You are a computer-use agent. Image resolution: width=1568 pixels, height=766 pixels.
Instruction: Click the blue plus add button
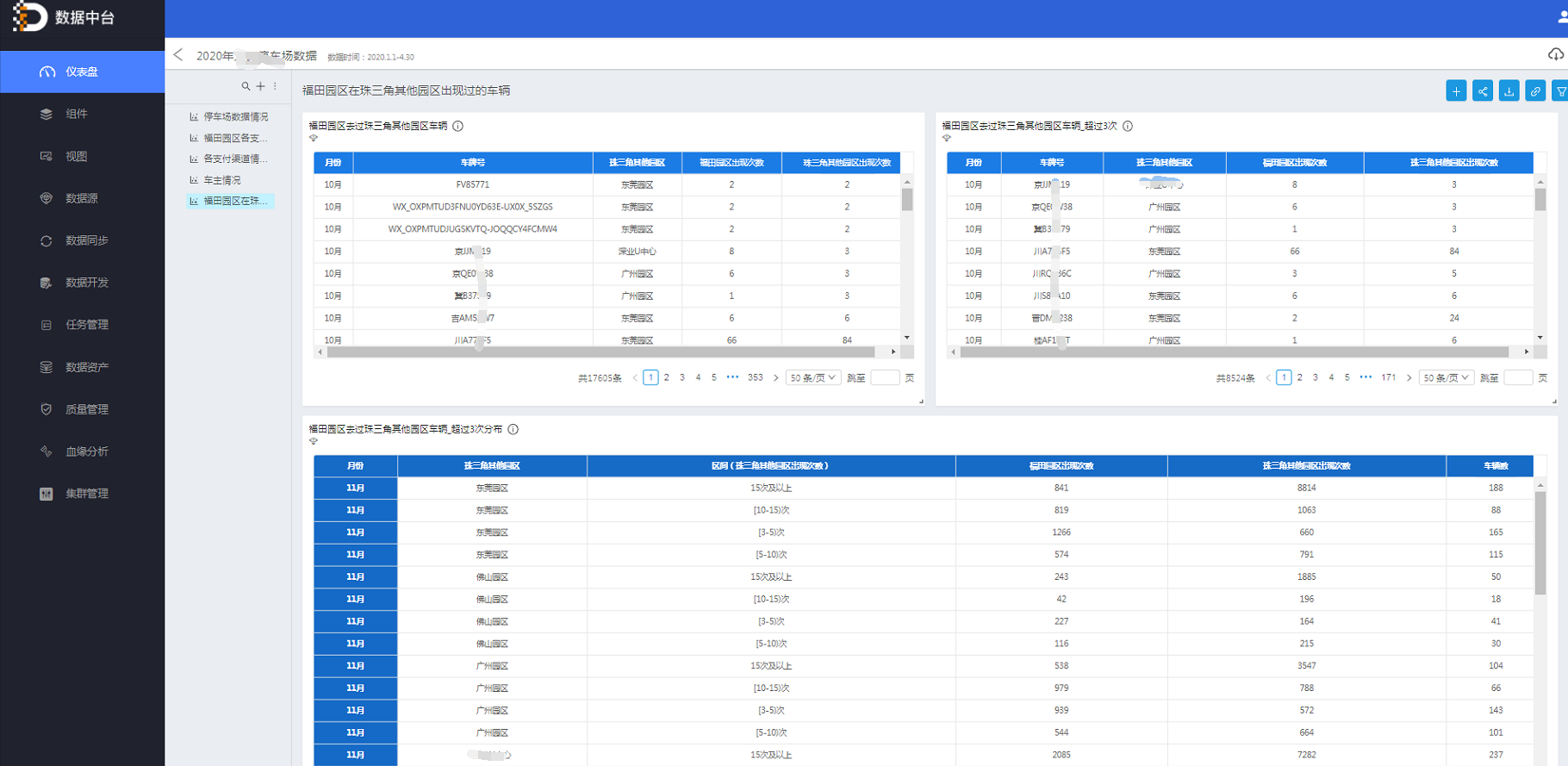[x=1456, y=91]
